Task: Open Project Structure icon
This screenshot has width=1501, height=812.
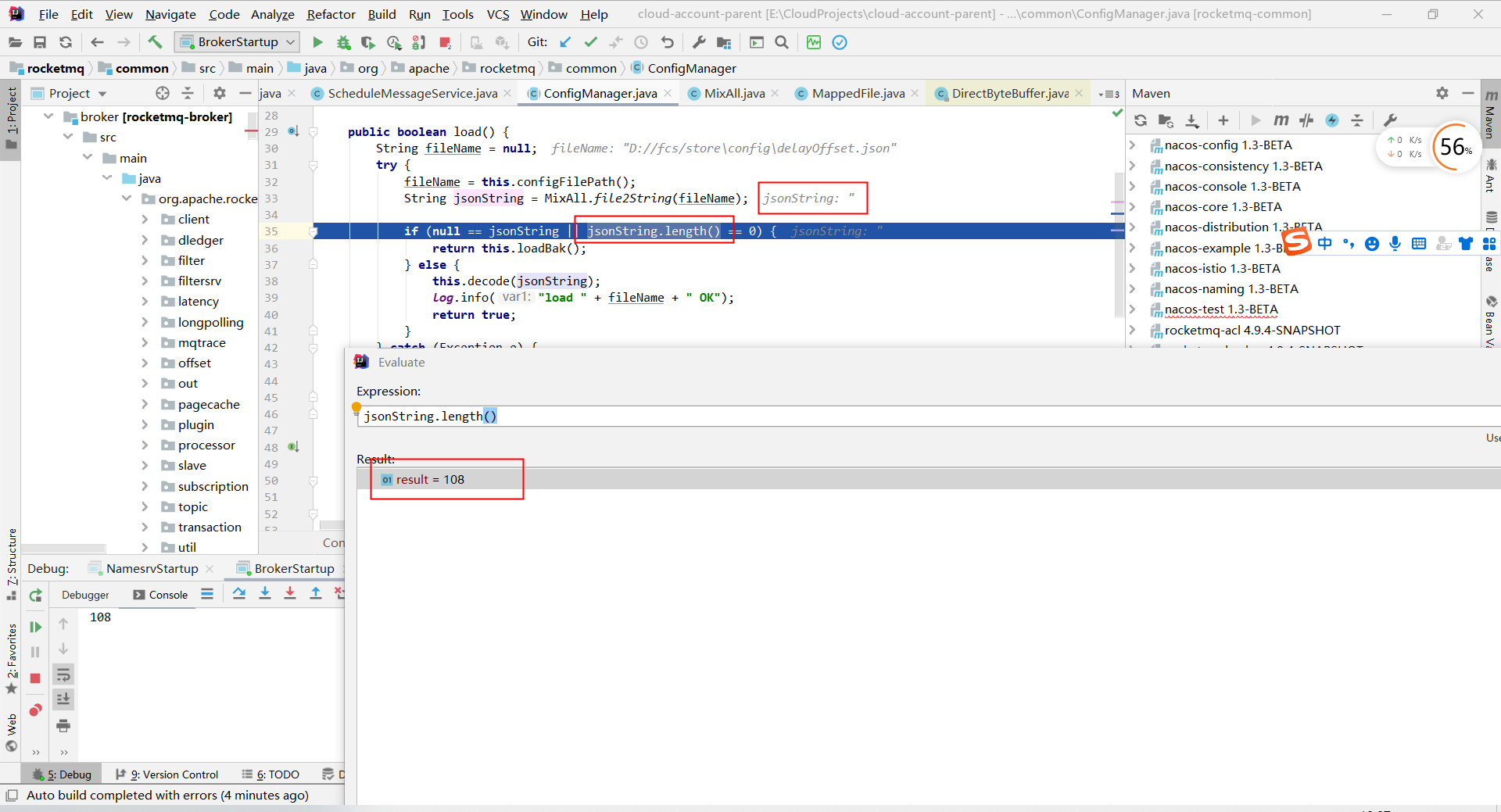Action: tap(724, 42)
